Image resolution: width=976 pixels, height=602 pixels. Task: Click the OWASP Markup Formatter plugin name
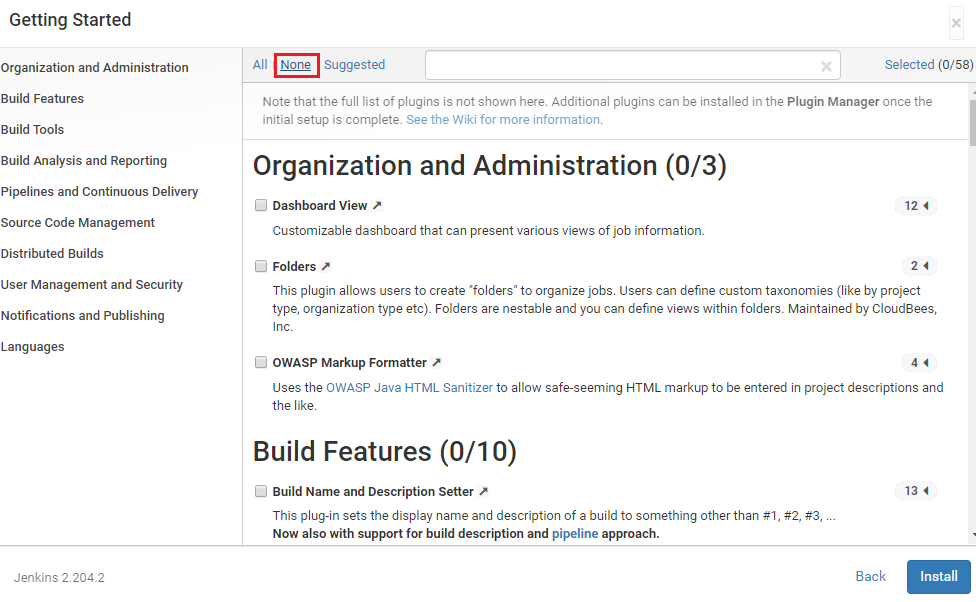[x=350, y=362]
